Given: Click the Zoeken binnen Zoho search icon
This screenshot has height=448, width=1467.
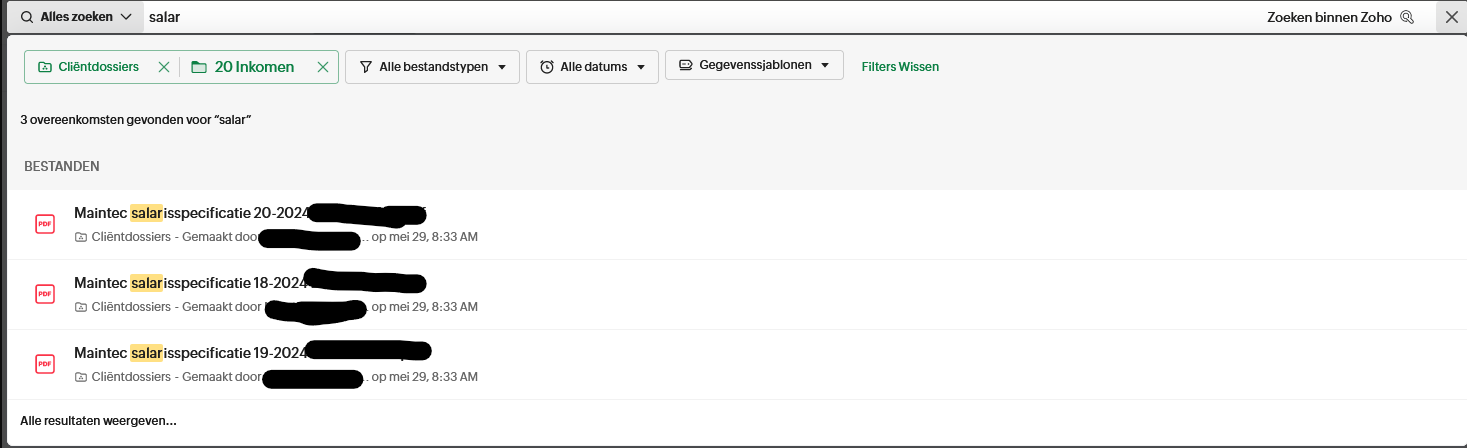Looking at the screenshot, I should click(1407, 17).
